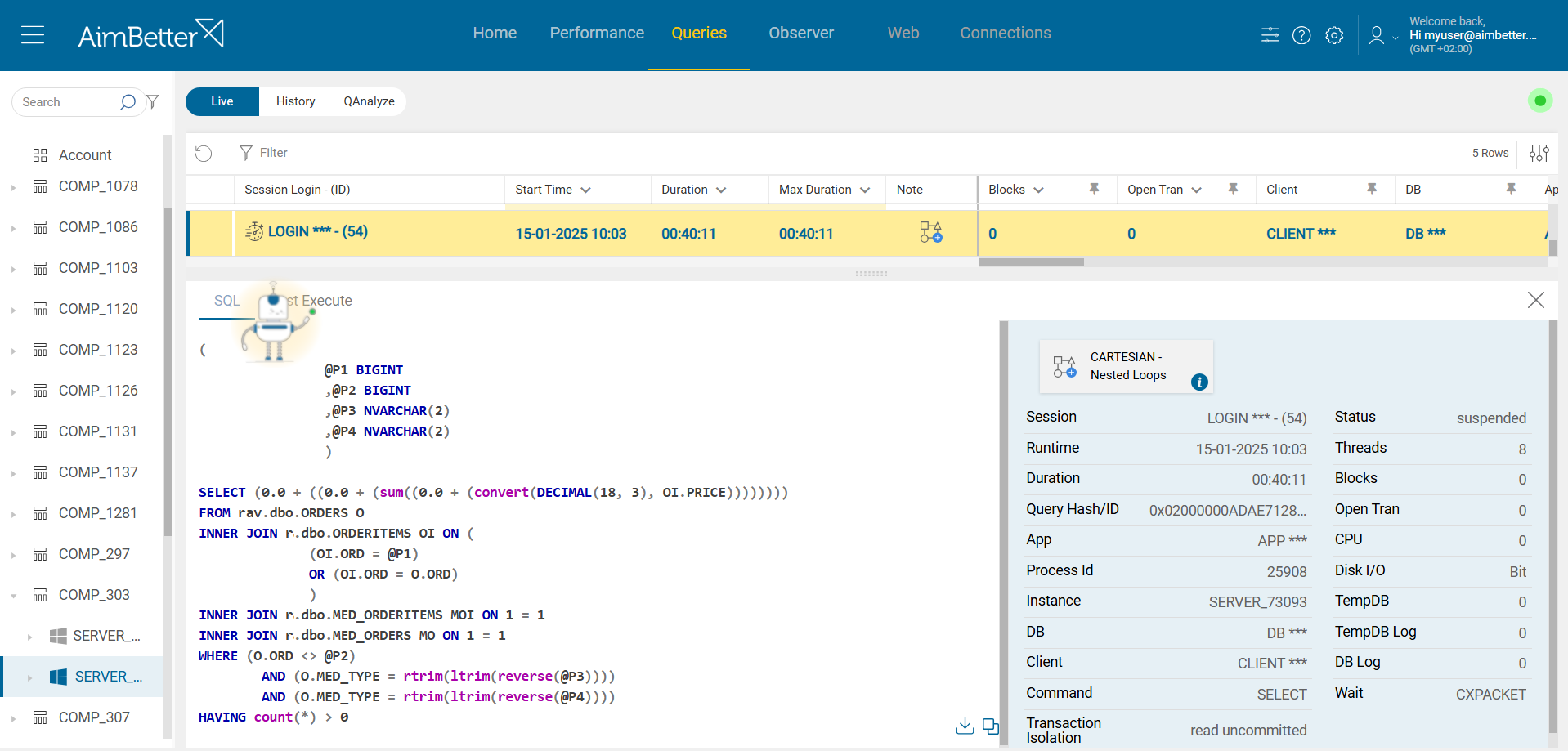Open the user profile icon
1568x751 pixels.
1377,35
